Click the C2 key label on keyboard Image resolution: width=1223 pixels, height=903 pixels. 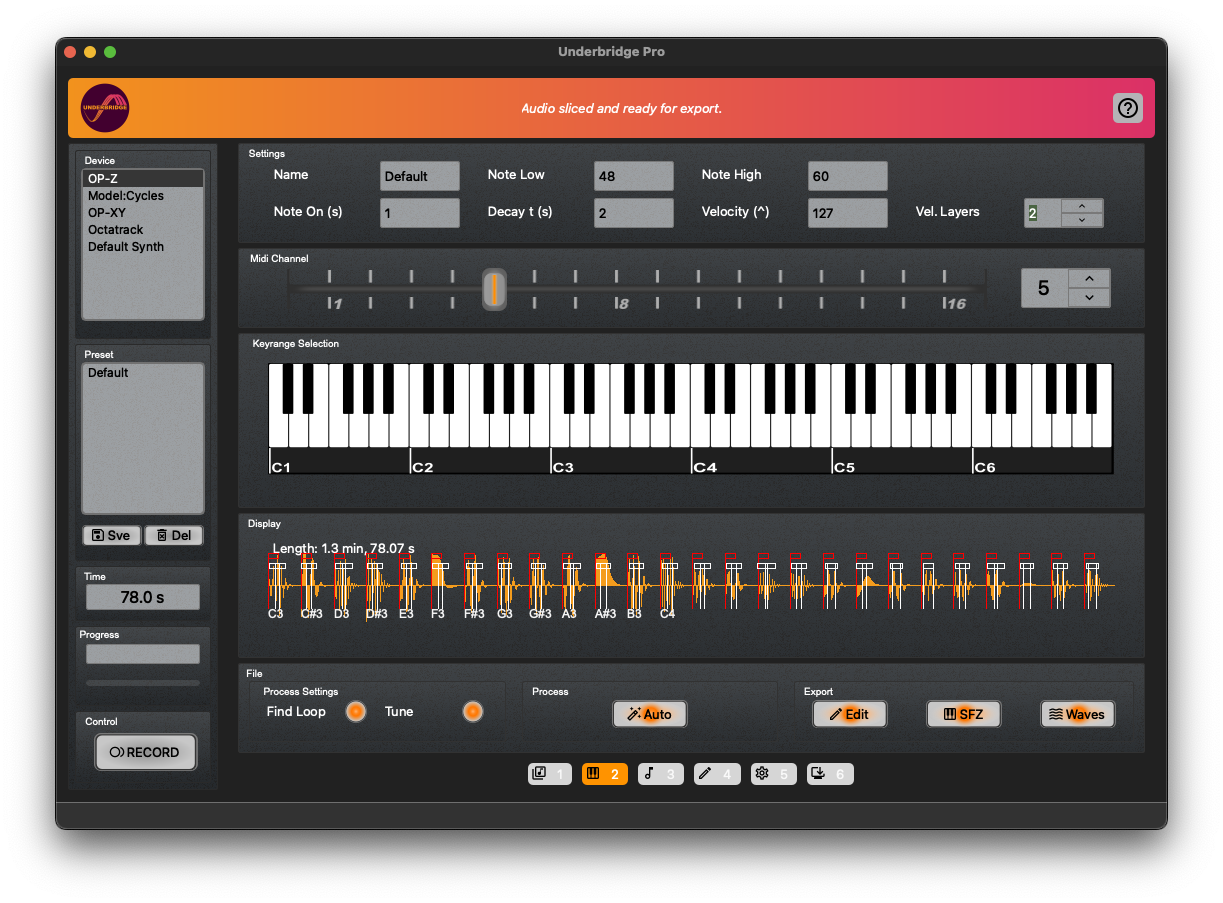click(423, 467)
